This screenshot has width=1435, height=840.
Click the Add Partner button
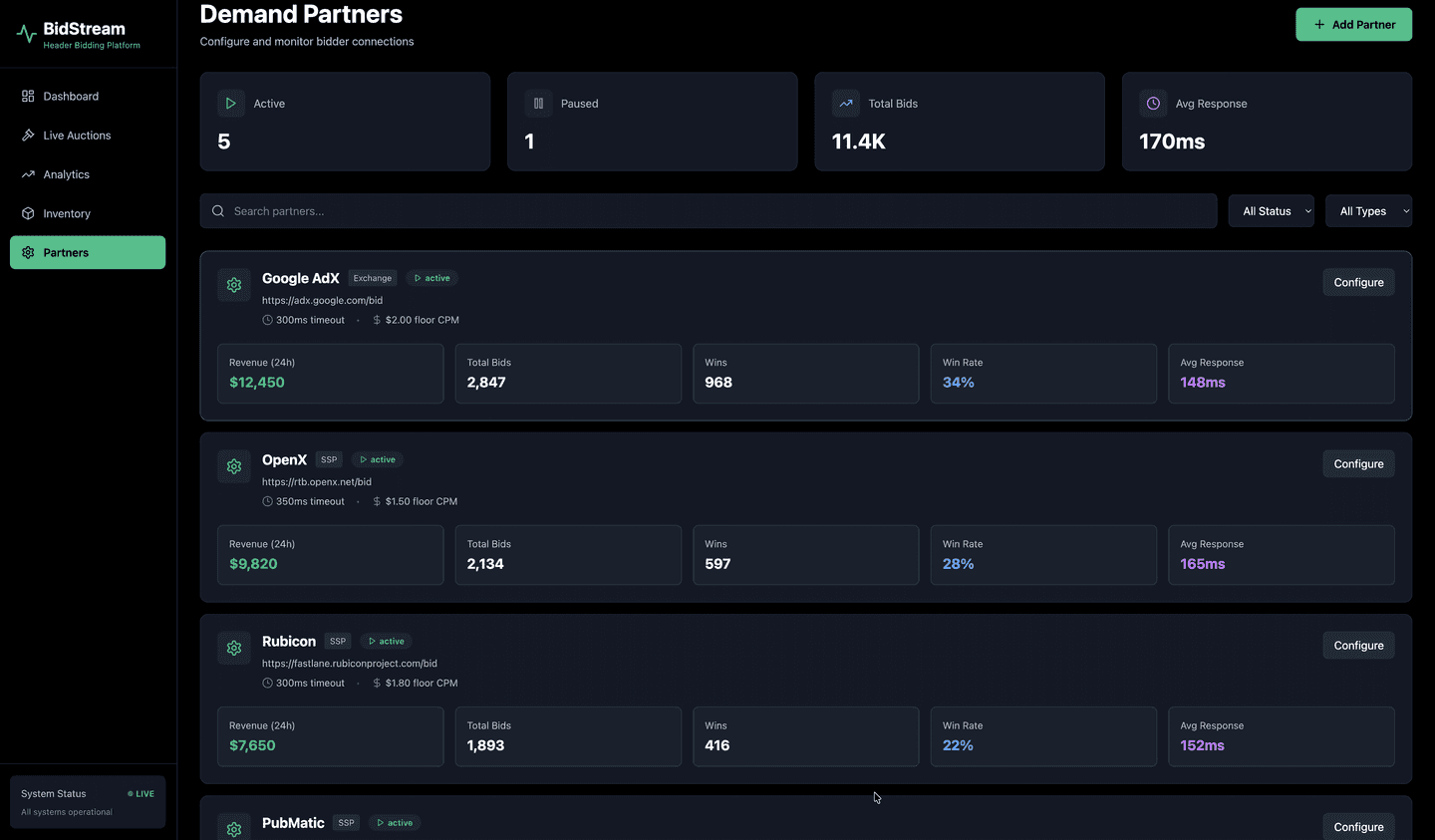point(1353,24)
